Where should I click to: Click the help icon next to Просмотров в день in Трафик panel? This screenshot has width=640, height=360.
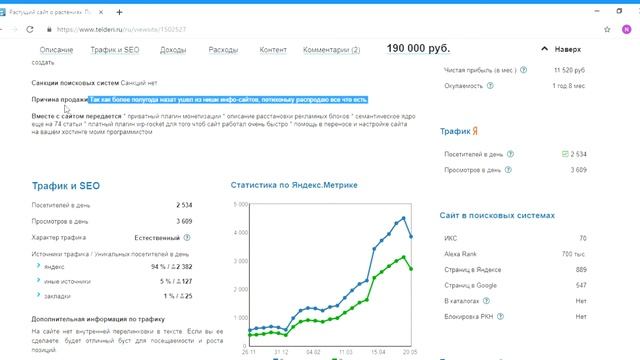508,170
